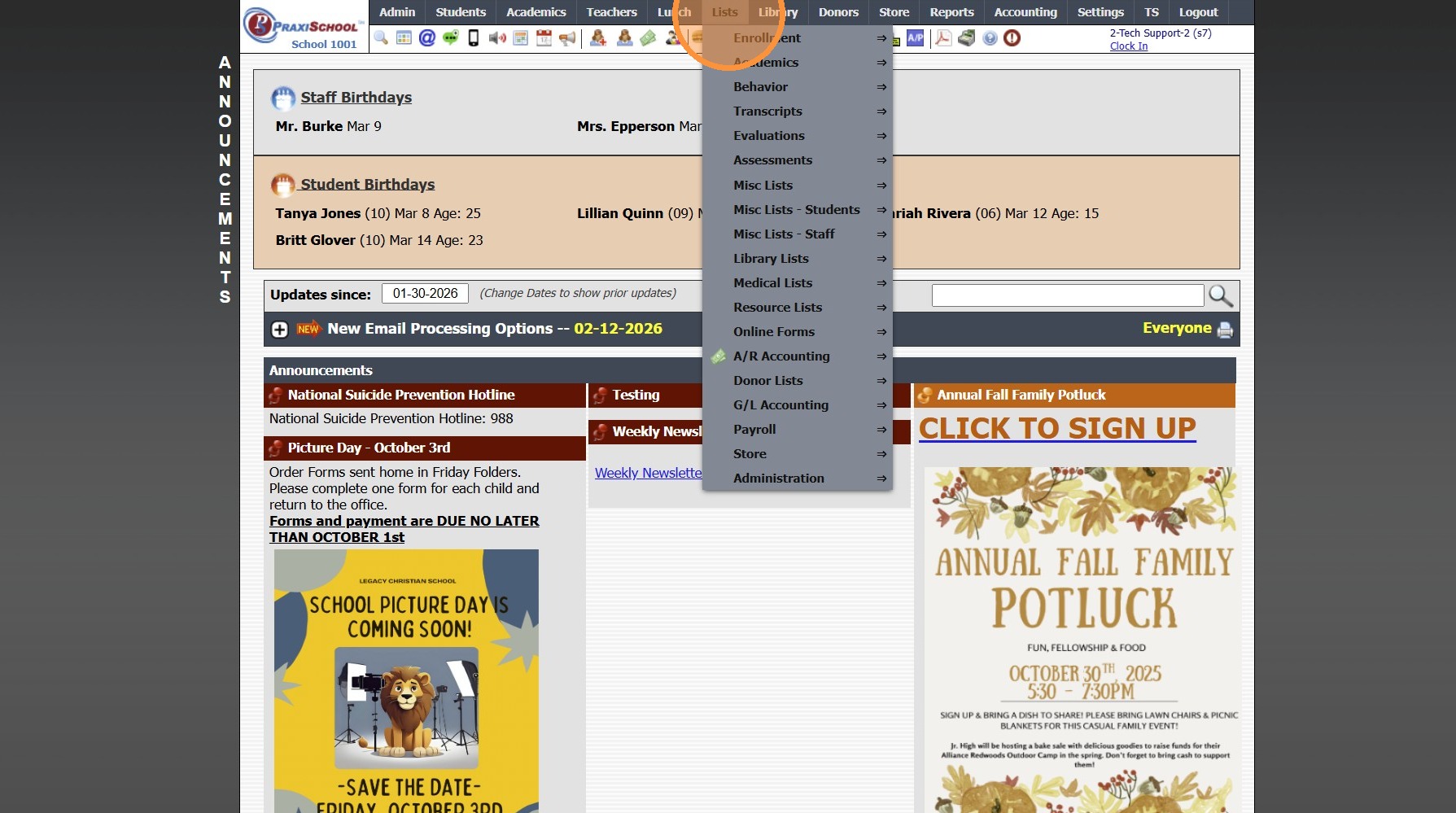
Task: Click the Clock In link
Action: pyautogui.click(x=1129, y=46)
